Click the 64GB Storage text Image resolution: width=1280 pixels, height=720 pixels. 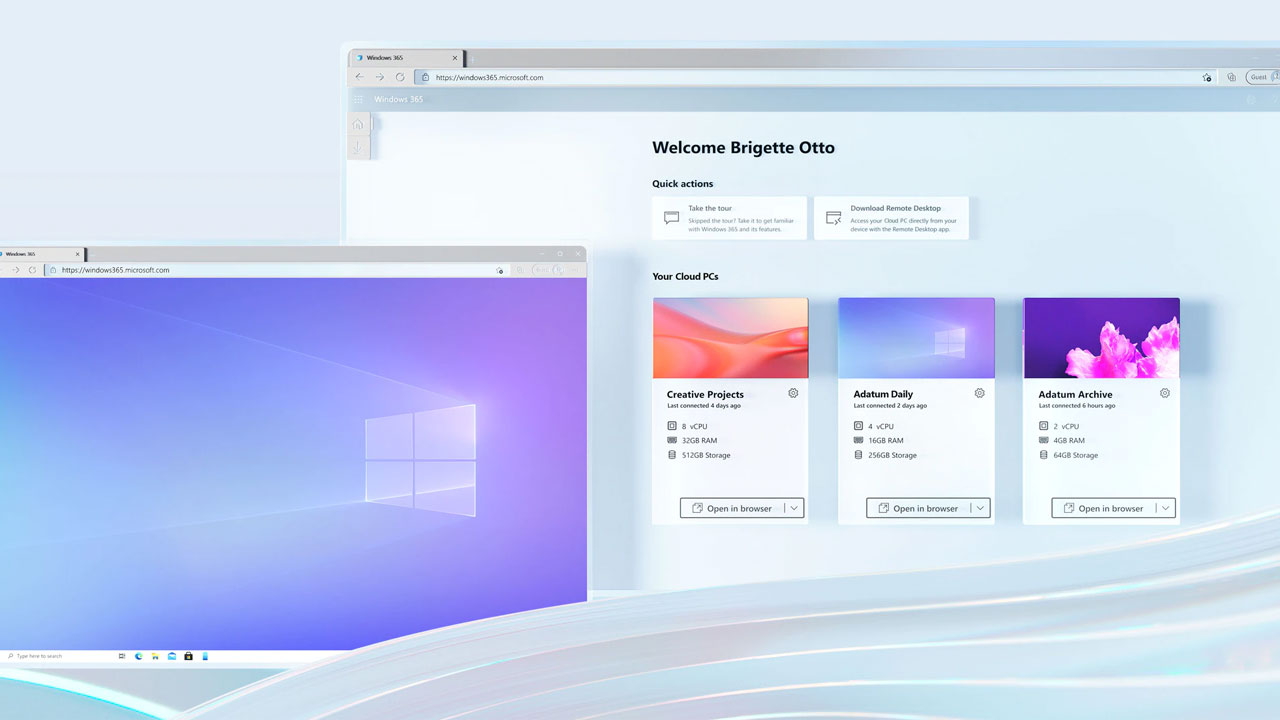(x=1075, y=455)
